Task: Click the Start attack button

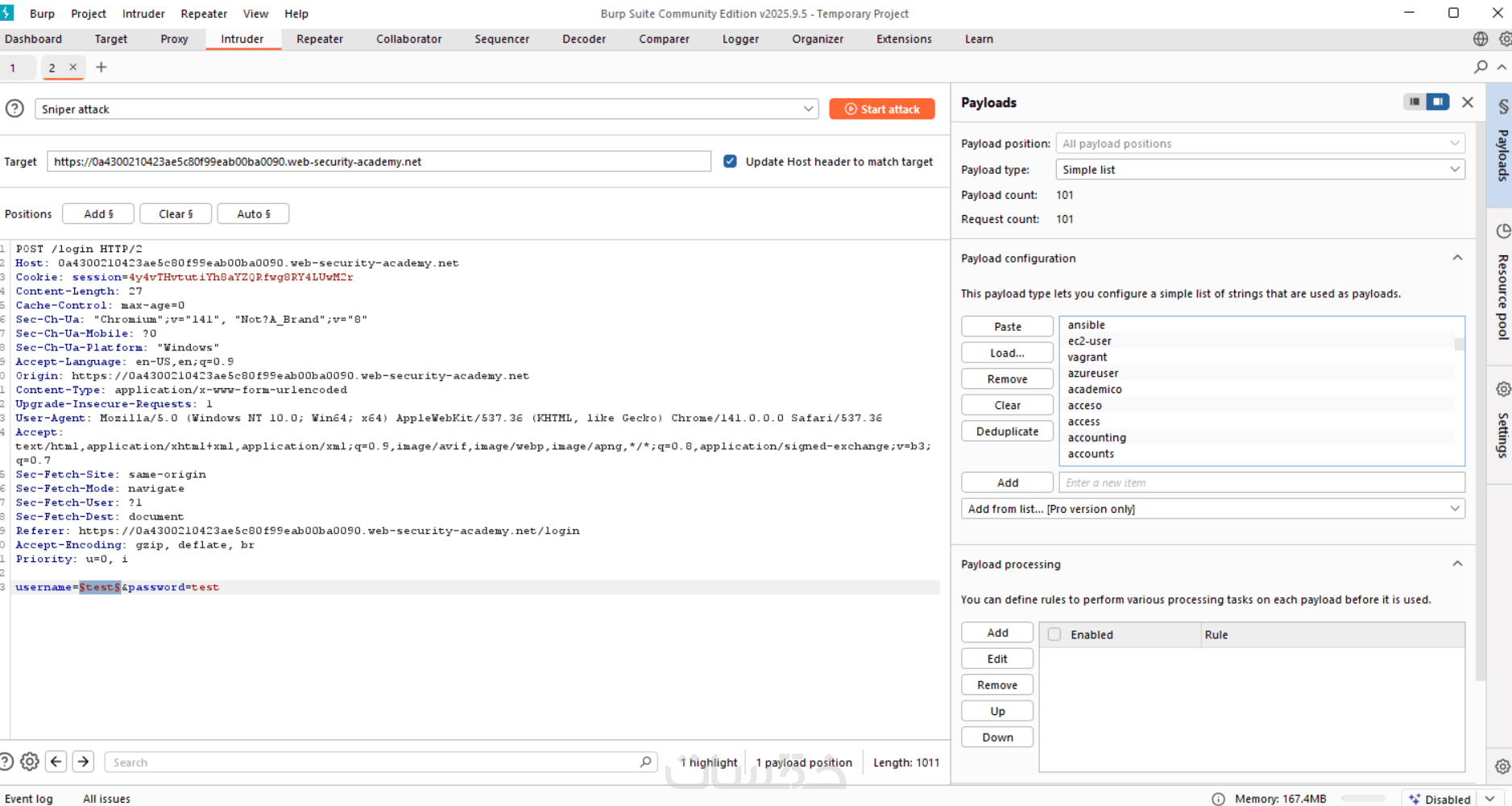Action: coord(882,109)
